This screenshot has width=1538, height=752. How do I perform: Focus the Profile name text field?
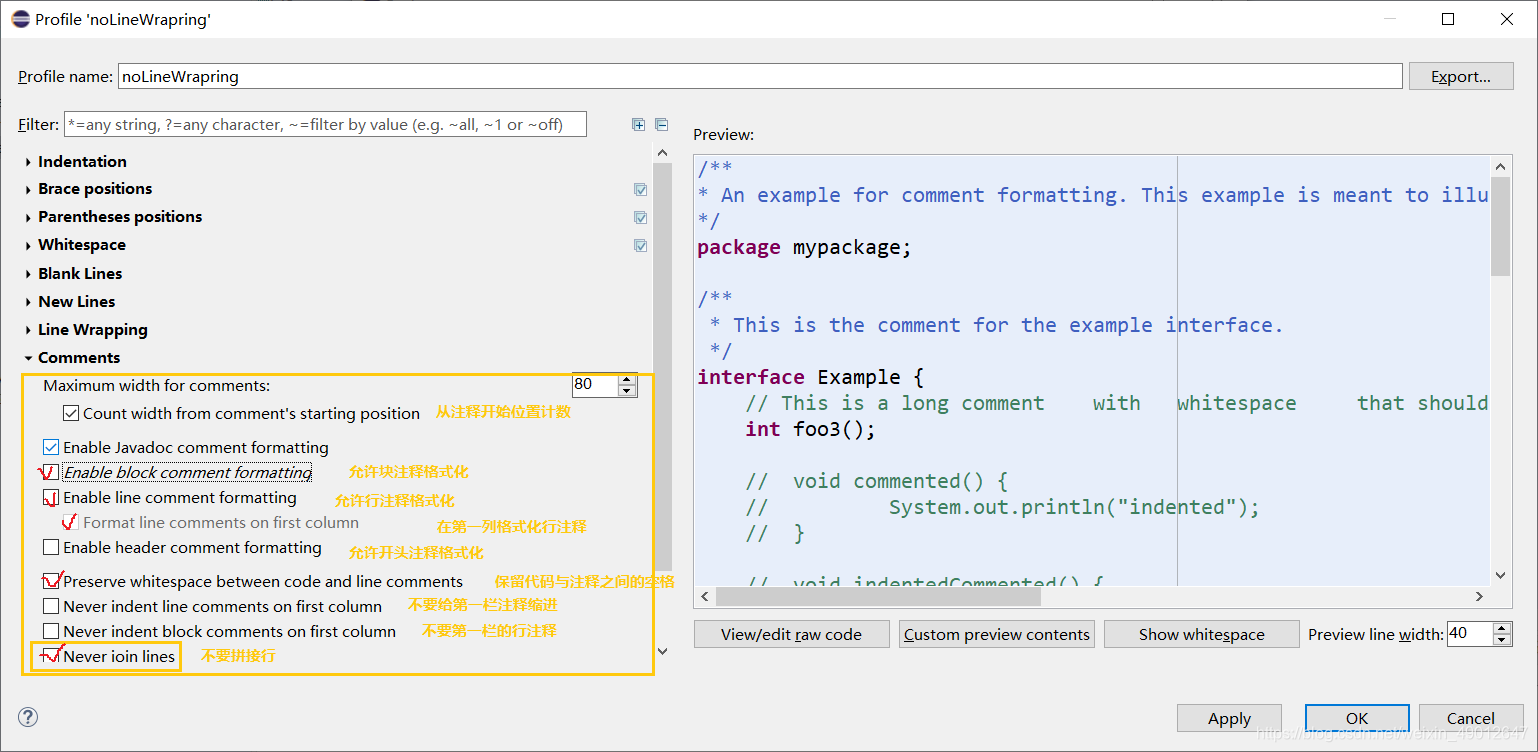pos(760,76)
